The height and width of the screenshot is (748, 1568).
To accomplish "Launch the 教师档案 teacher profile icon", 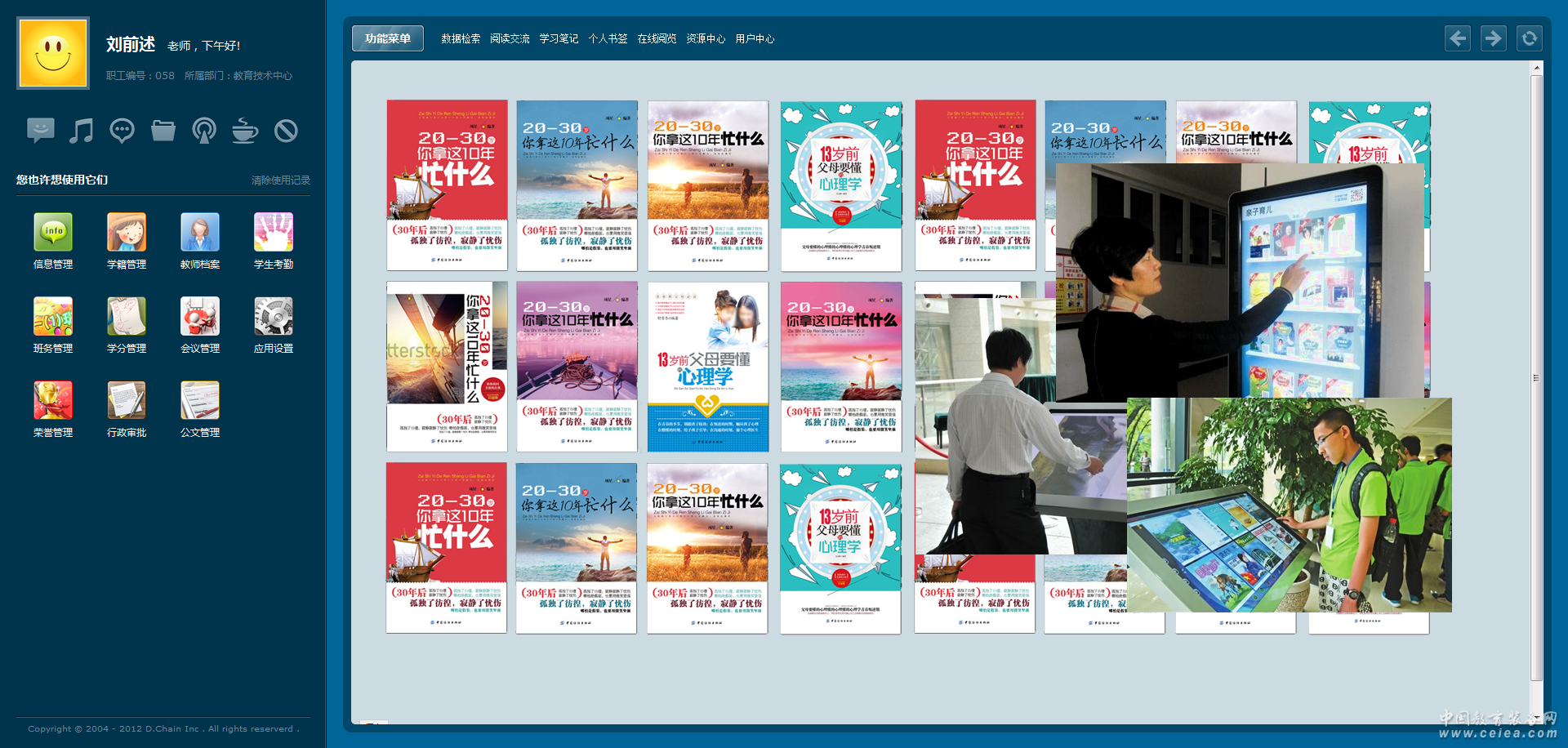I will 200,233.
